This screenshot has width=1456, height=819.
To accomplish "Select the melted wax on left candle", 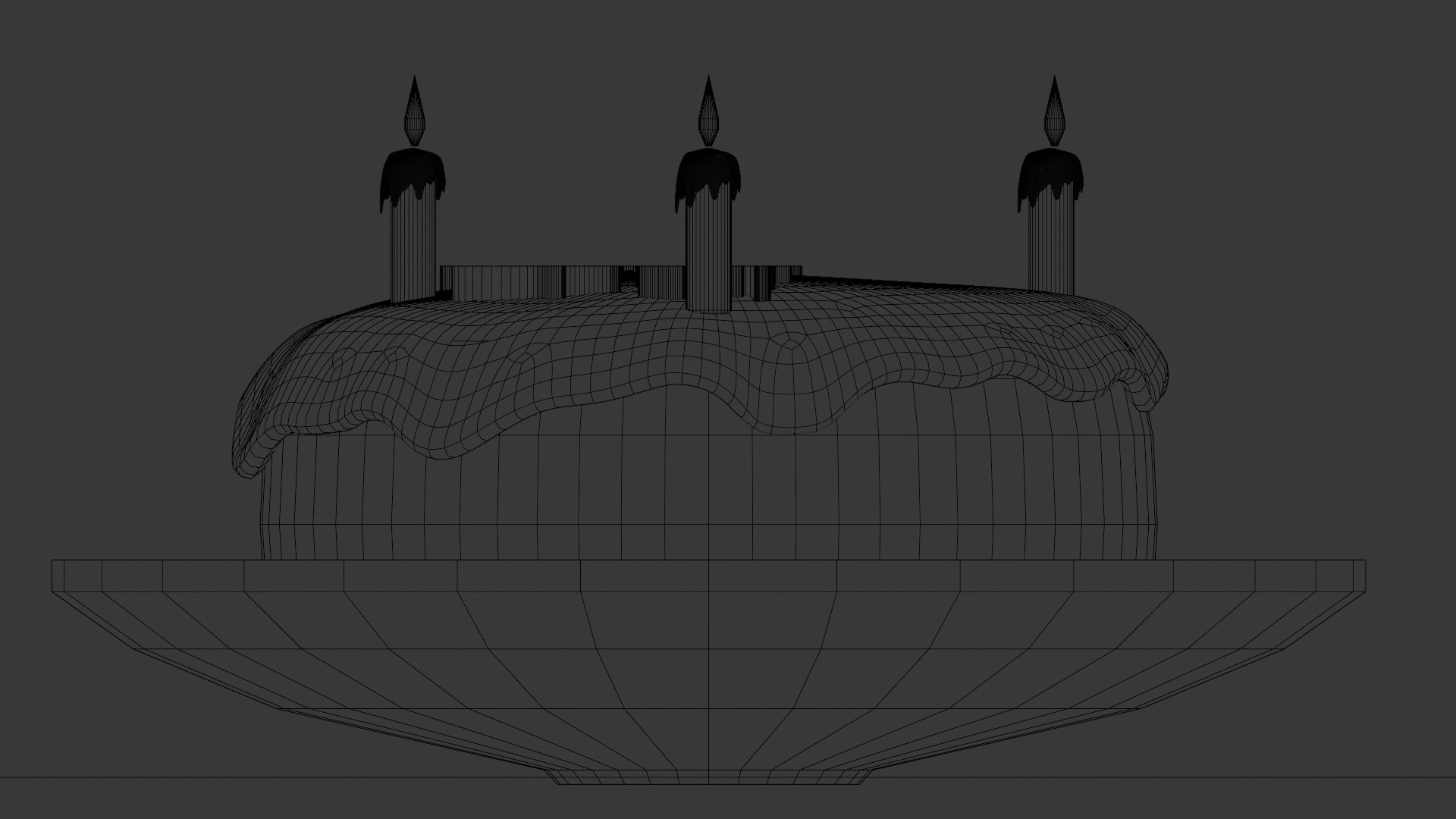I will [x=413, y=173].
